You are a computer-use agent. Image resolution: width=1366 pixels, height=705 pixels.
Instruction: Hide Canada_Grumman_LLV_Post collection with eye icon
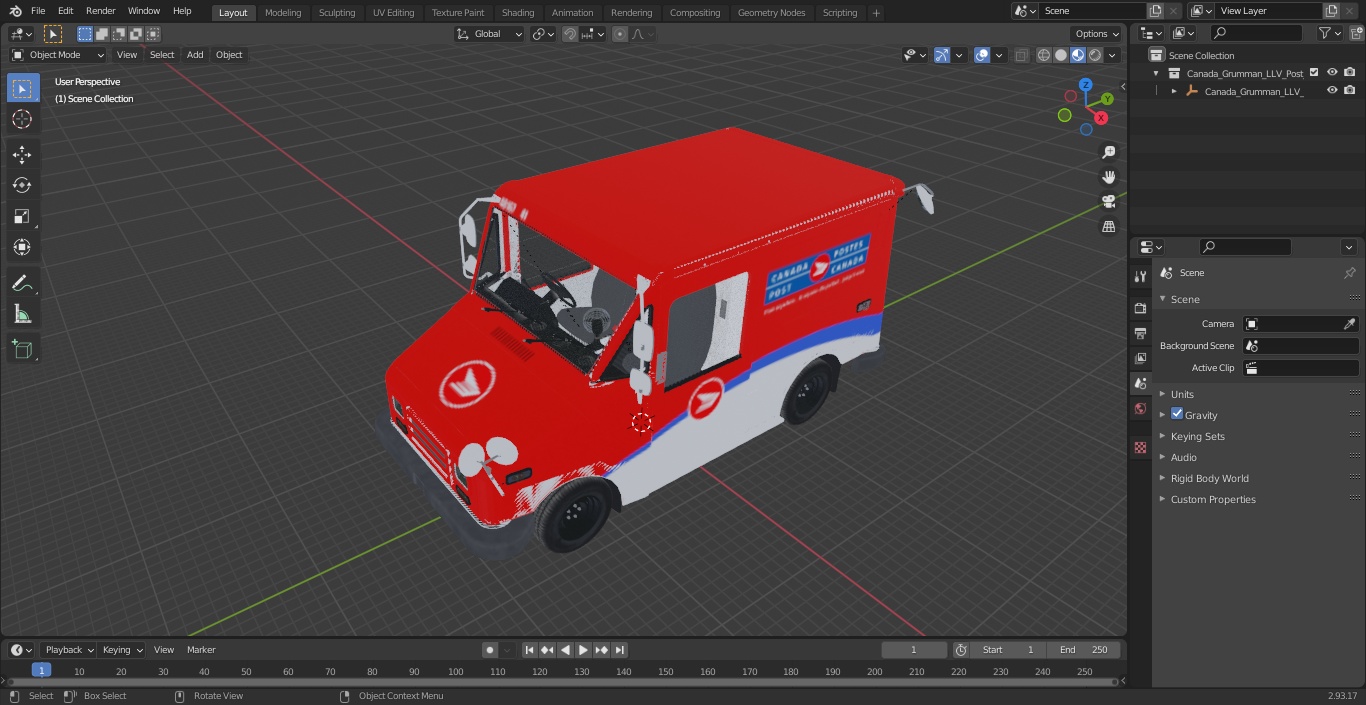coord(1332,73)
